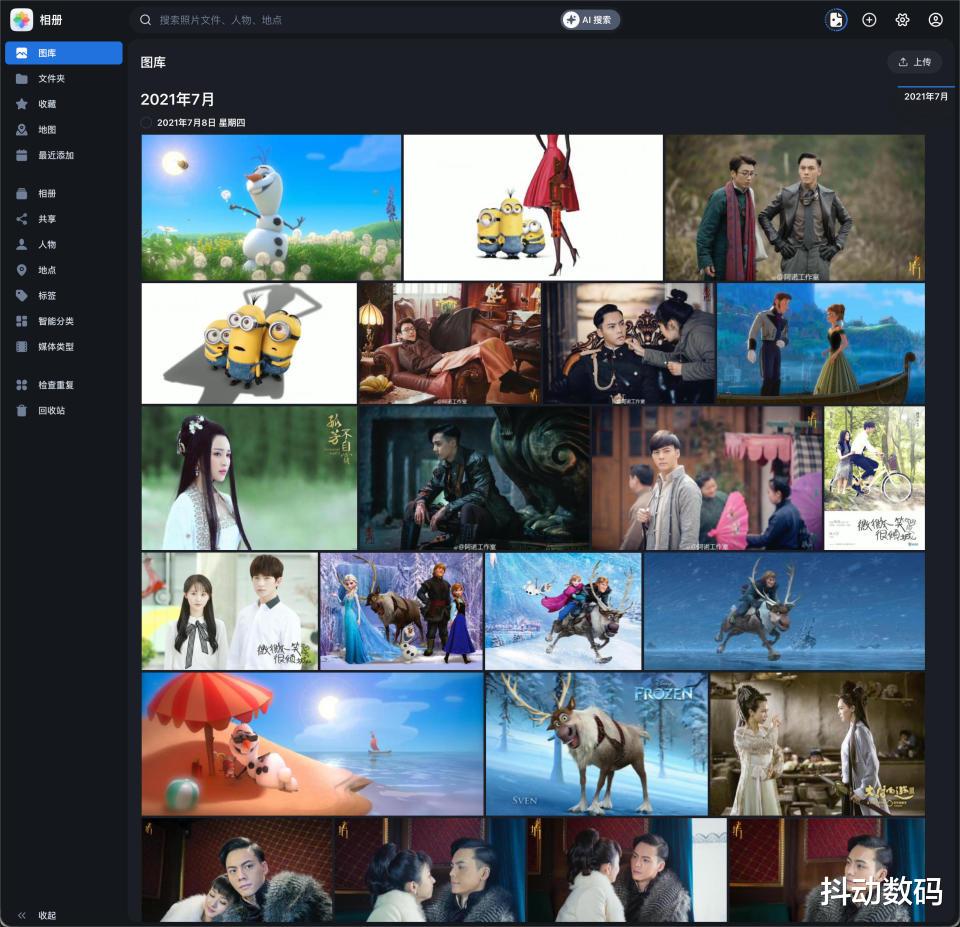Open the man lying on sofa thumbnail
Viewport: 960px width, 927px height.
449,343
